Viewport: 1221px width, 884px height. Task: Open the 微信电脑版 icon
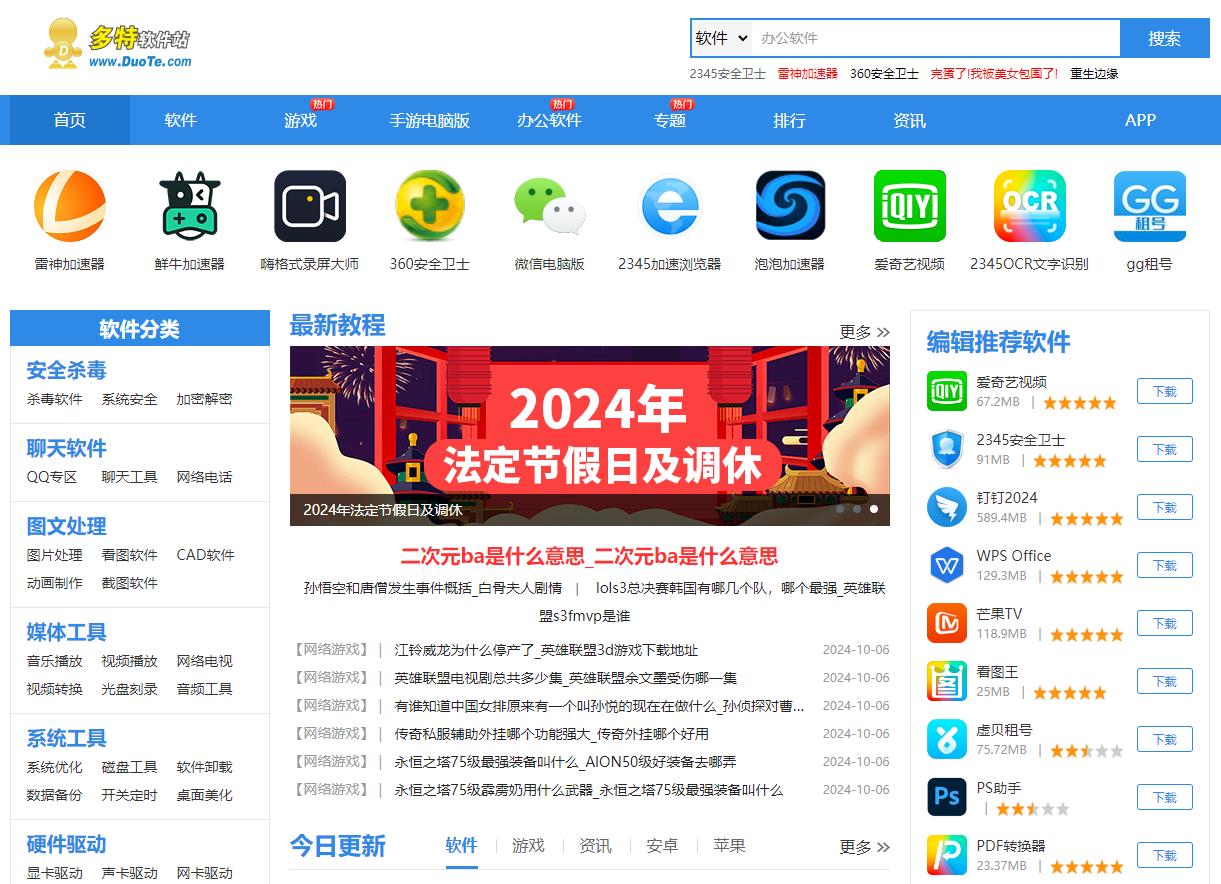[550, 206]
